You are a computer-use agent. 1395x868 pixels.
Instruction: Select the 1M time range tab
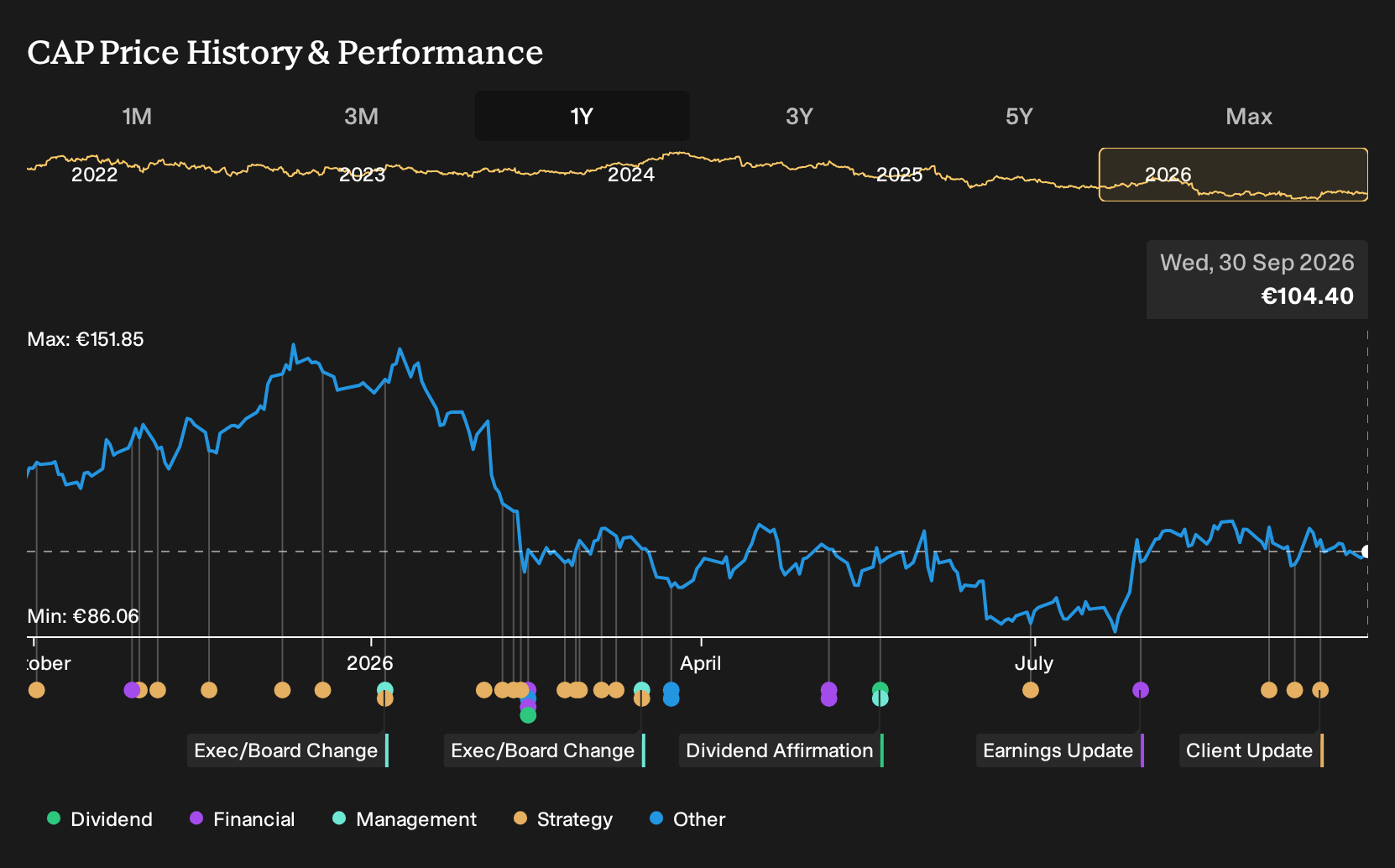pyautogui.click(x=137, y=117)
